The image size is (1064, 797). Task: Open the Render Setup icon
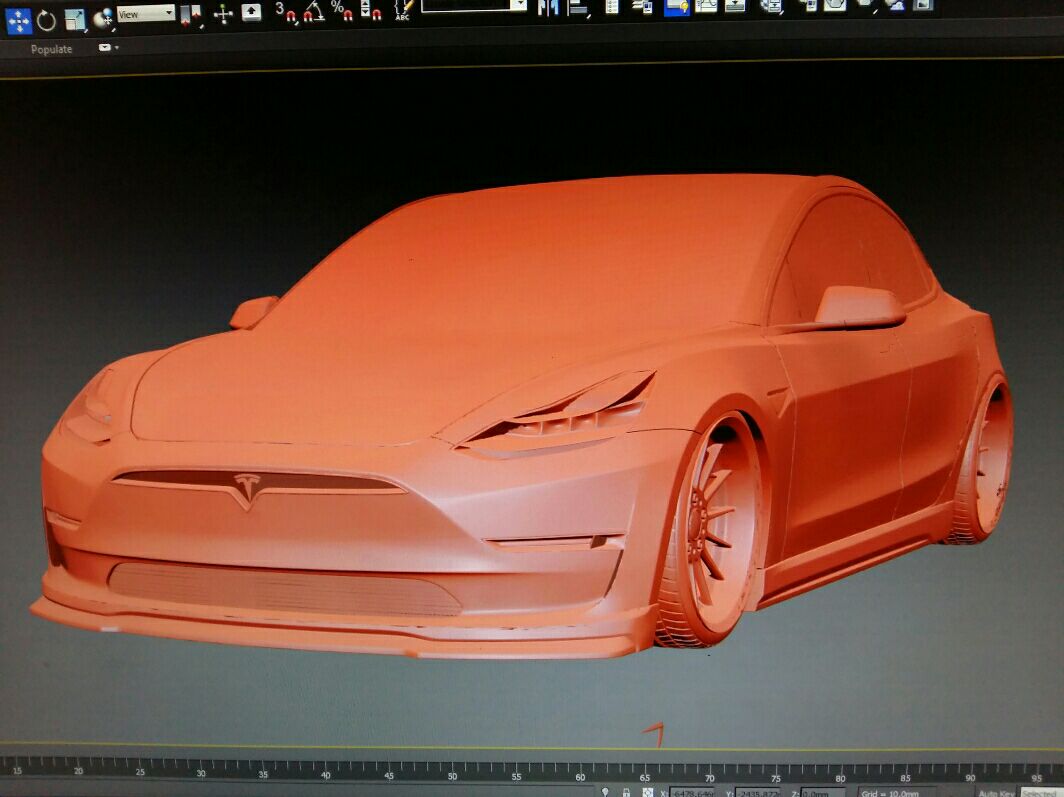(808, 5)
